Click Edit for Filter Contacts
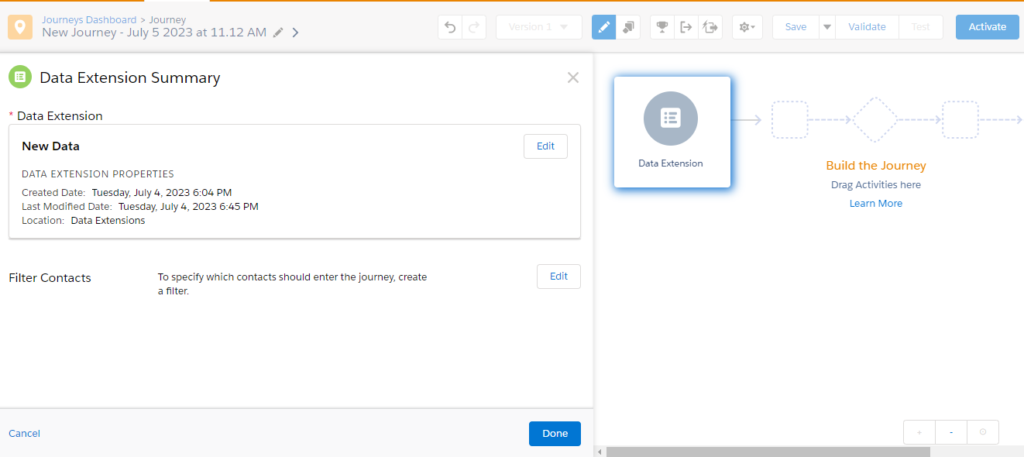 pyautogui.click(x=558, y=276)
